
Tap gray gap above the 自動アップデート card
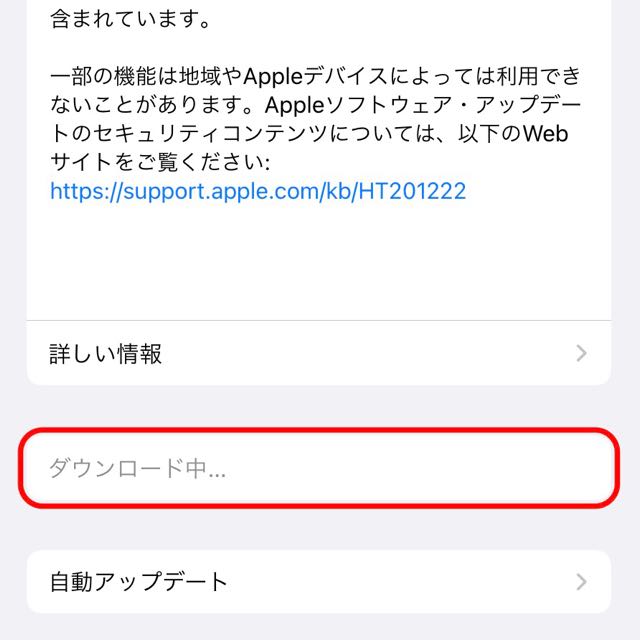point(319,529)
